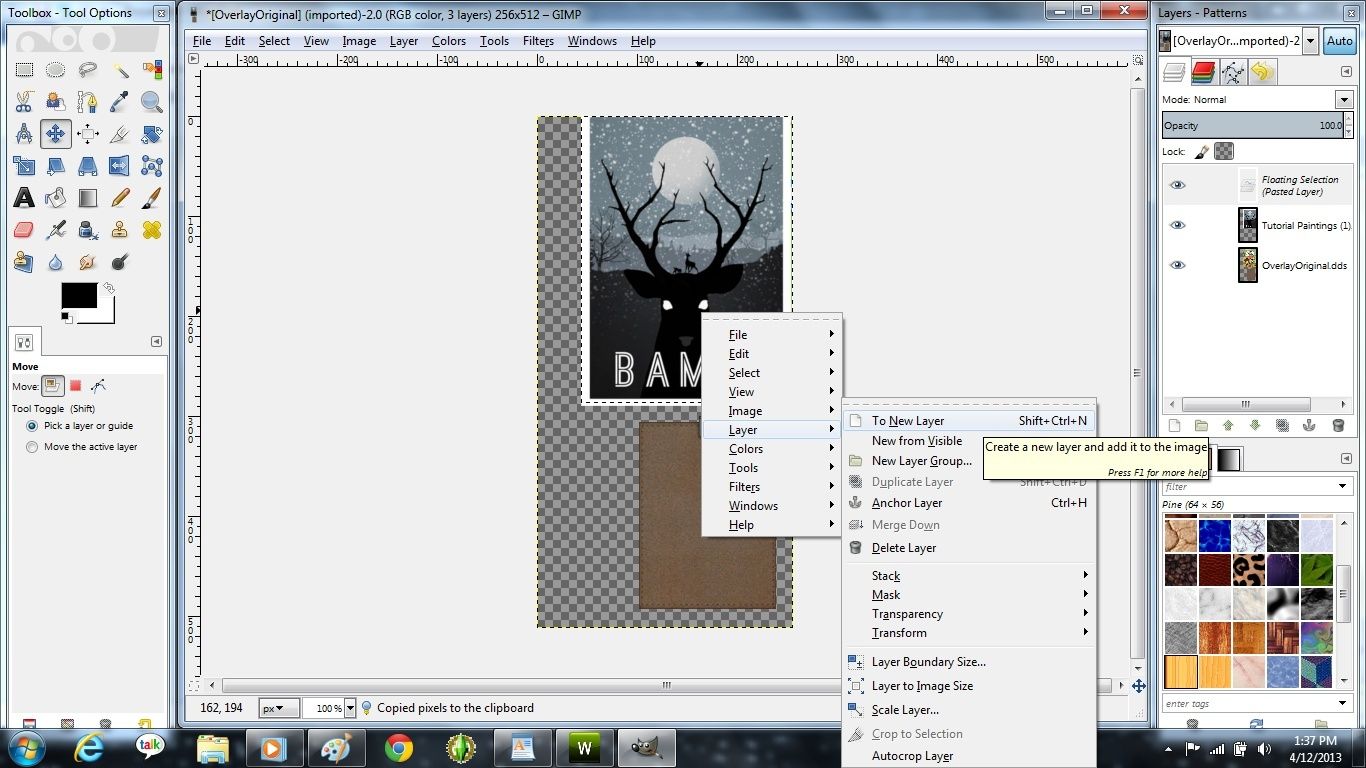This screenshot has height=768, width=1366.
Task: Select the Ellipse Select tool
Action: click(56, 70)
